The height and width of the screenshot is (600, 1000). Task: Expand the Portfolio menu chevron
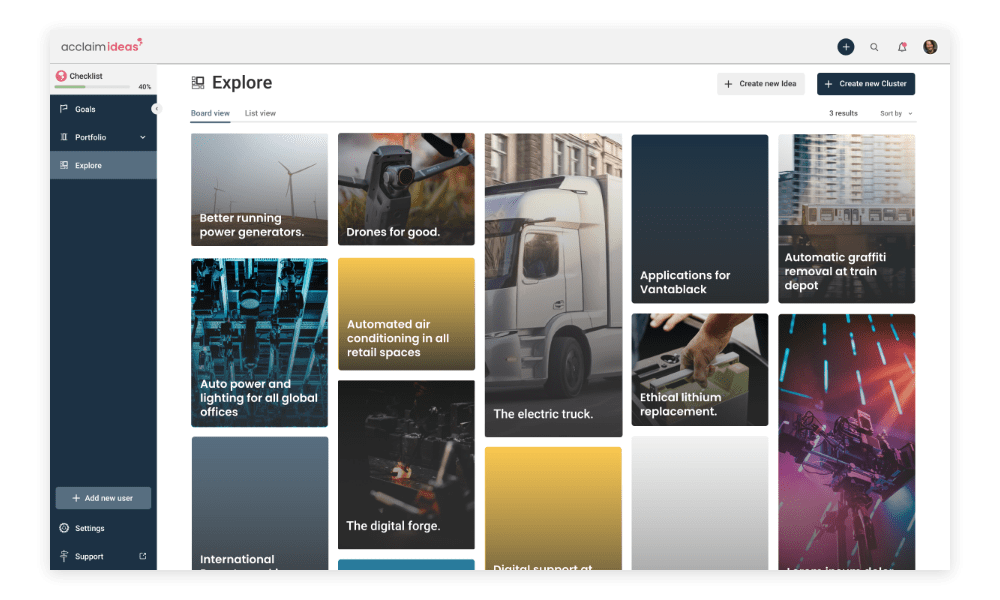pos(143,137)
